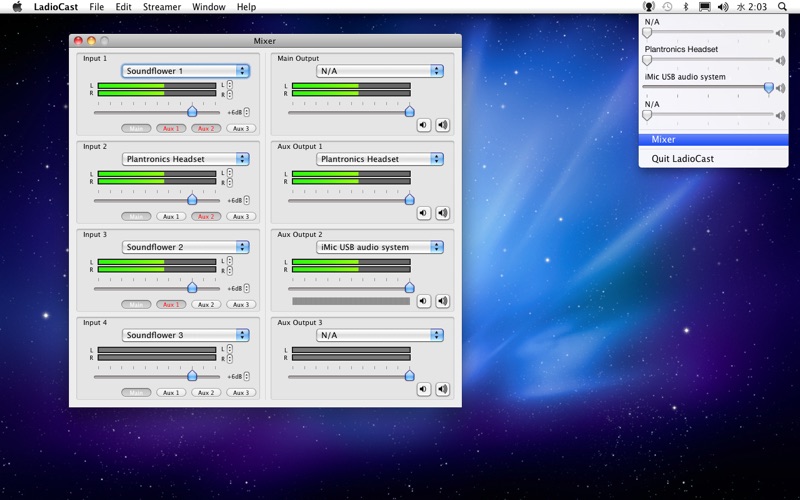
Task: Click the LadioCast status icon in menu bar
Action: click(x=648, y=7)
